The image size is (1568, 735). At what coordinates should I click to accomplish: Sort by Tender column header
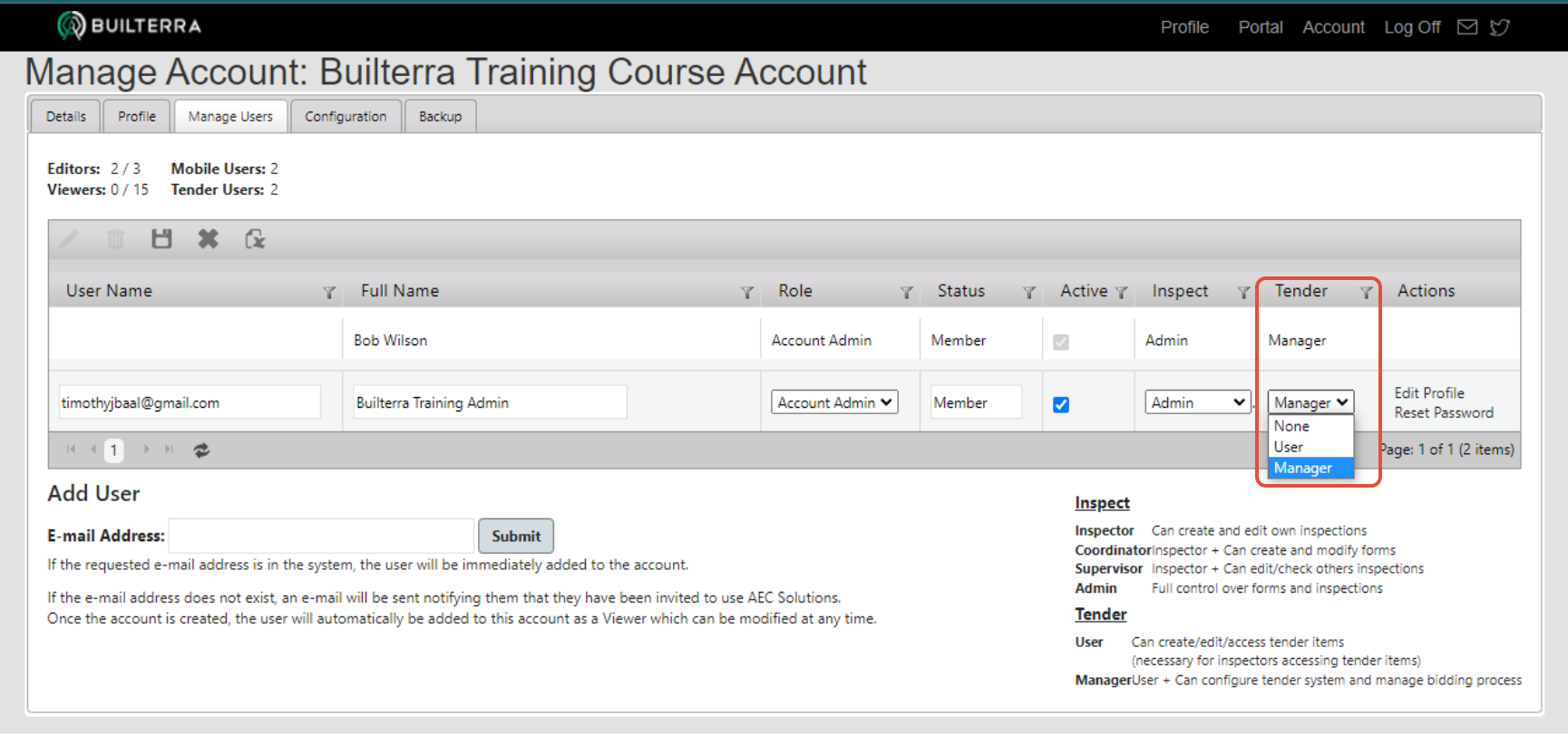pyautogui.click(x=1301, y=291)
